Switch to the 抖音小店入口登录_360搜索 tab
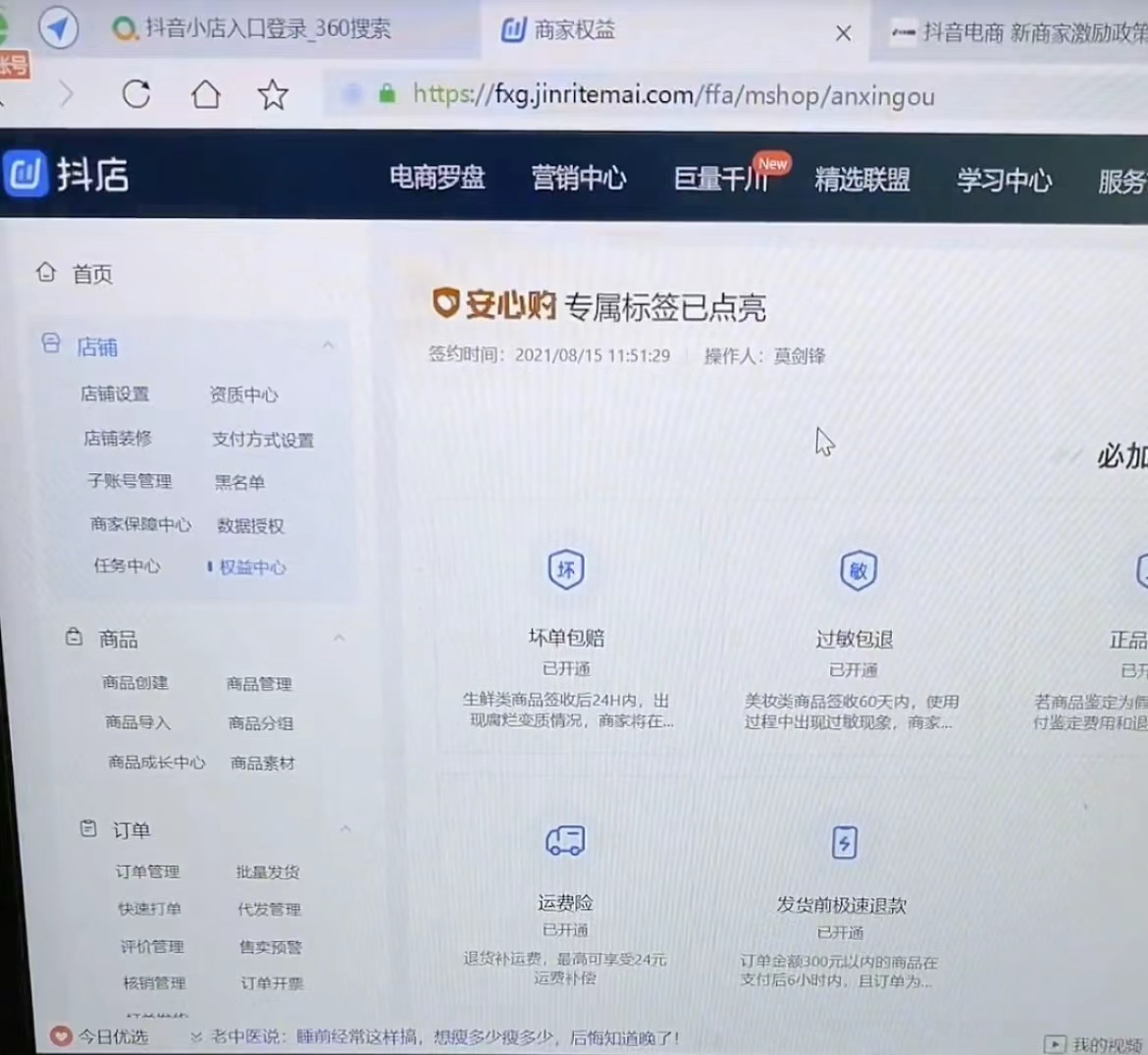The image size is (1148, 1055). click(x=252, y=28)
